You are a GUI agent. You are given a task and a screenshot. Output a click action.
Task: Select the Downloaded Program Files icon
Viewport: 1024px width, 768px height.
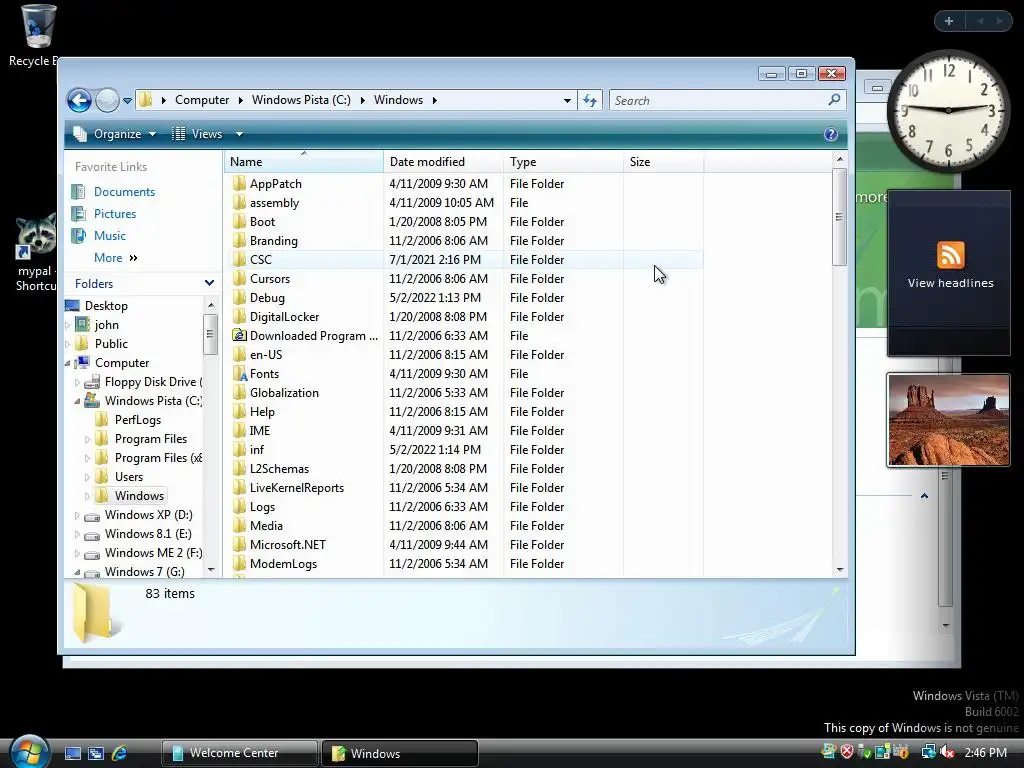point(240,335)
